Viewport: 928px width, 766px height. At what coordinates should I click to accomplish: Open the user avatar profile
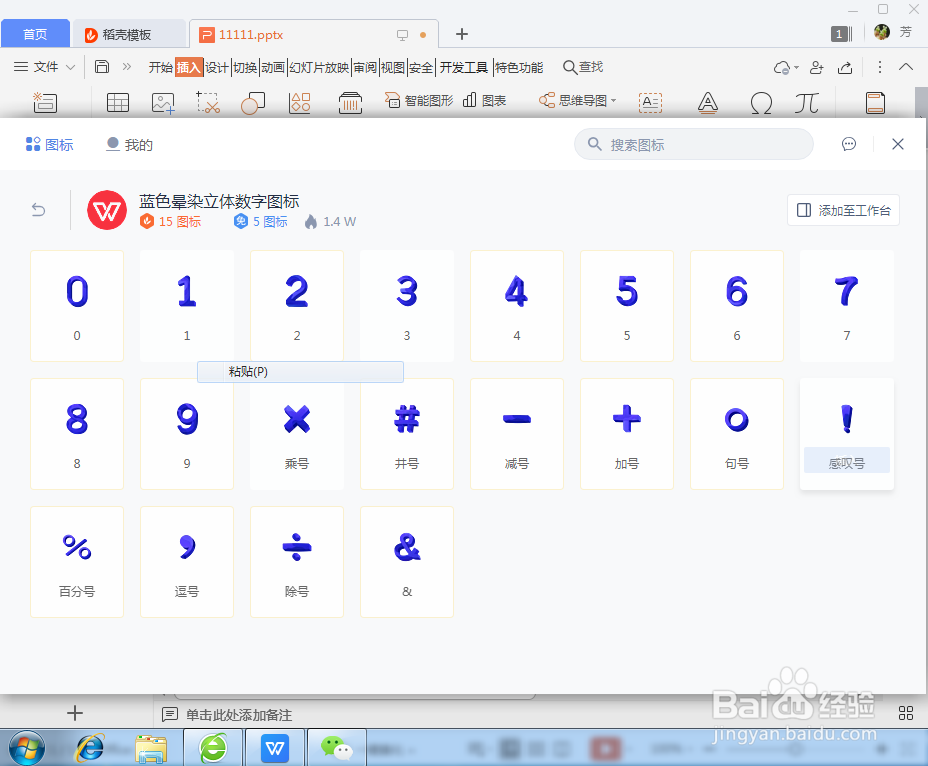[882, 33]
